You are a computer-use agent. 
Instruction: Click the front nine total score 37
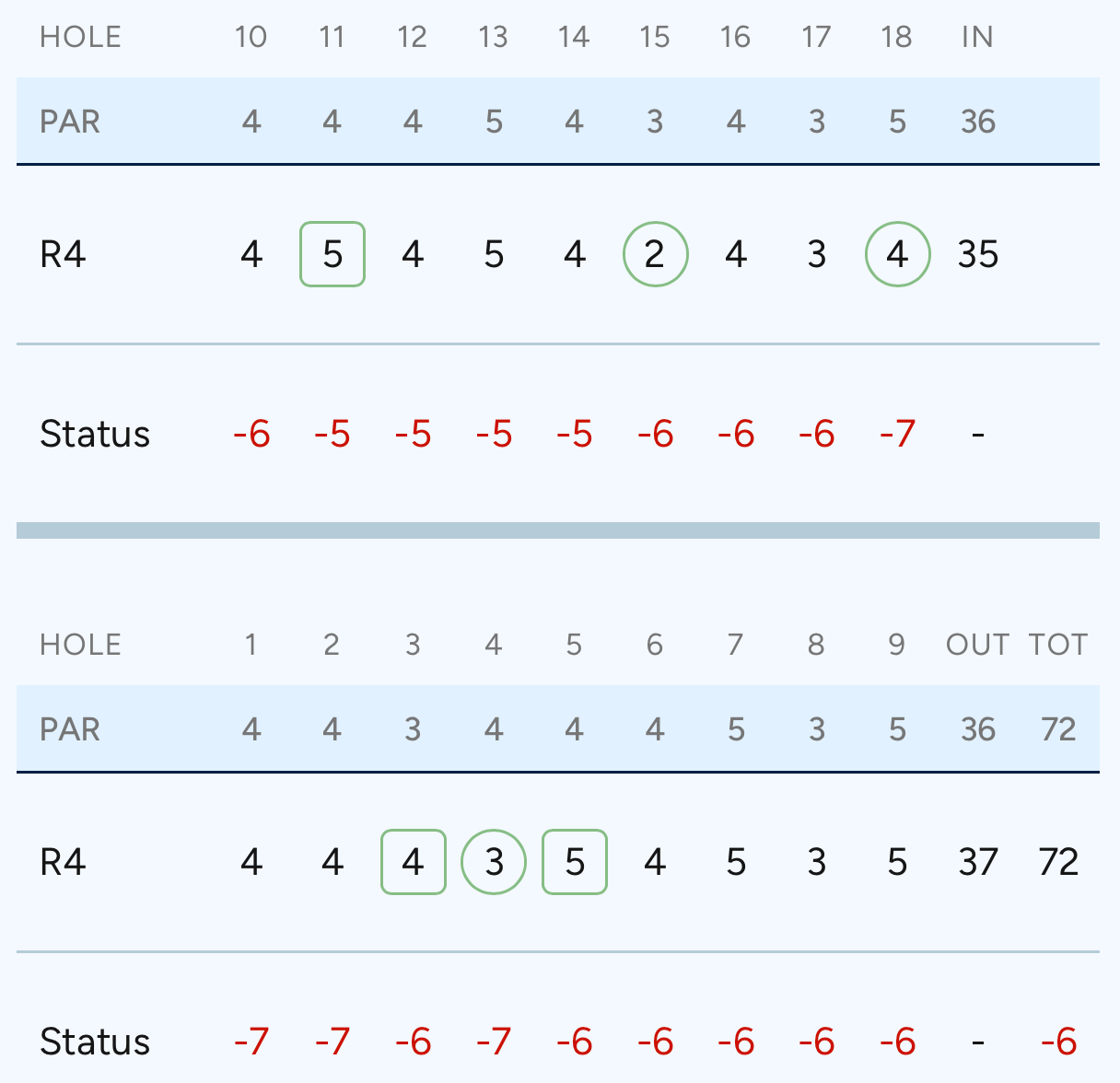[977, 862]
